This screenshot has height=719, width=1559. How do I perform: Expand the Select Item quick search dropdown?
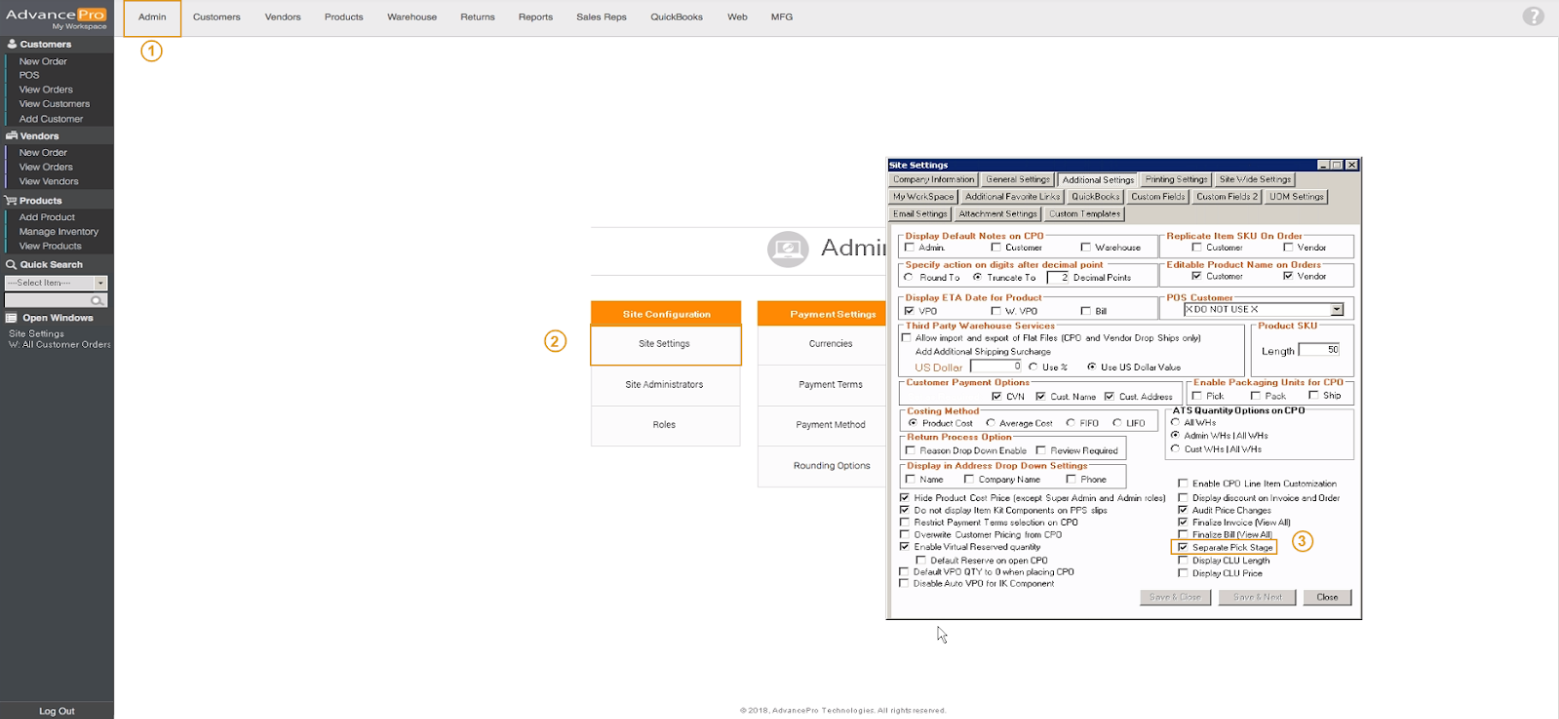point(101,284)
